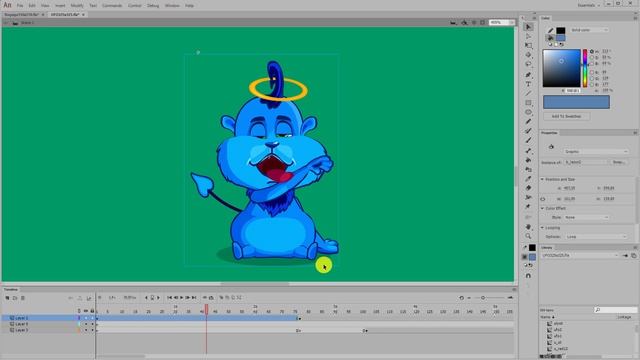Screen dimensions: 640x360
Task: Click the stroke color pencil icon in Color panel
Action: (550, 30)
